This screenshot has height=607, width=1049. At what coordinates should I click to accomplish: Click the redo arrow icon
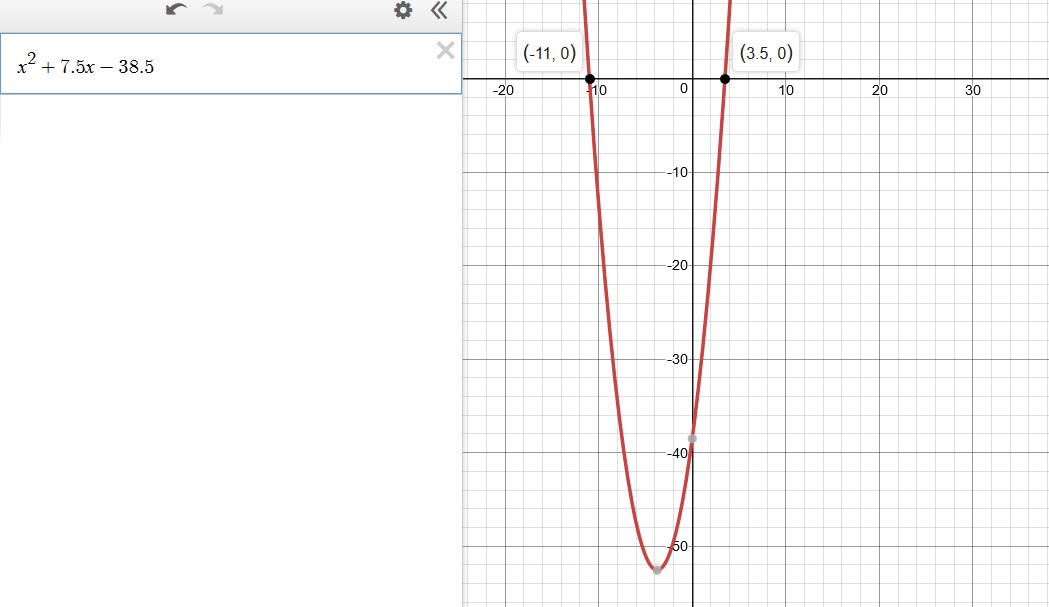click(212, 10)
